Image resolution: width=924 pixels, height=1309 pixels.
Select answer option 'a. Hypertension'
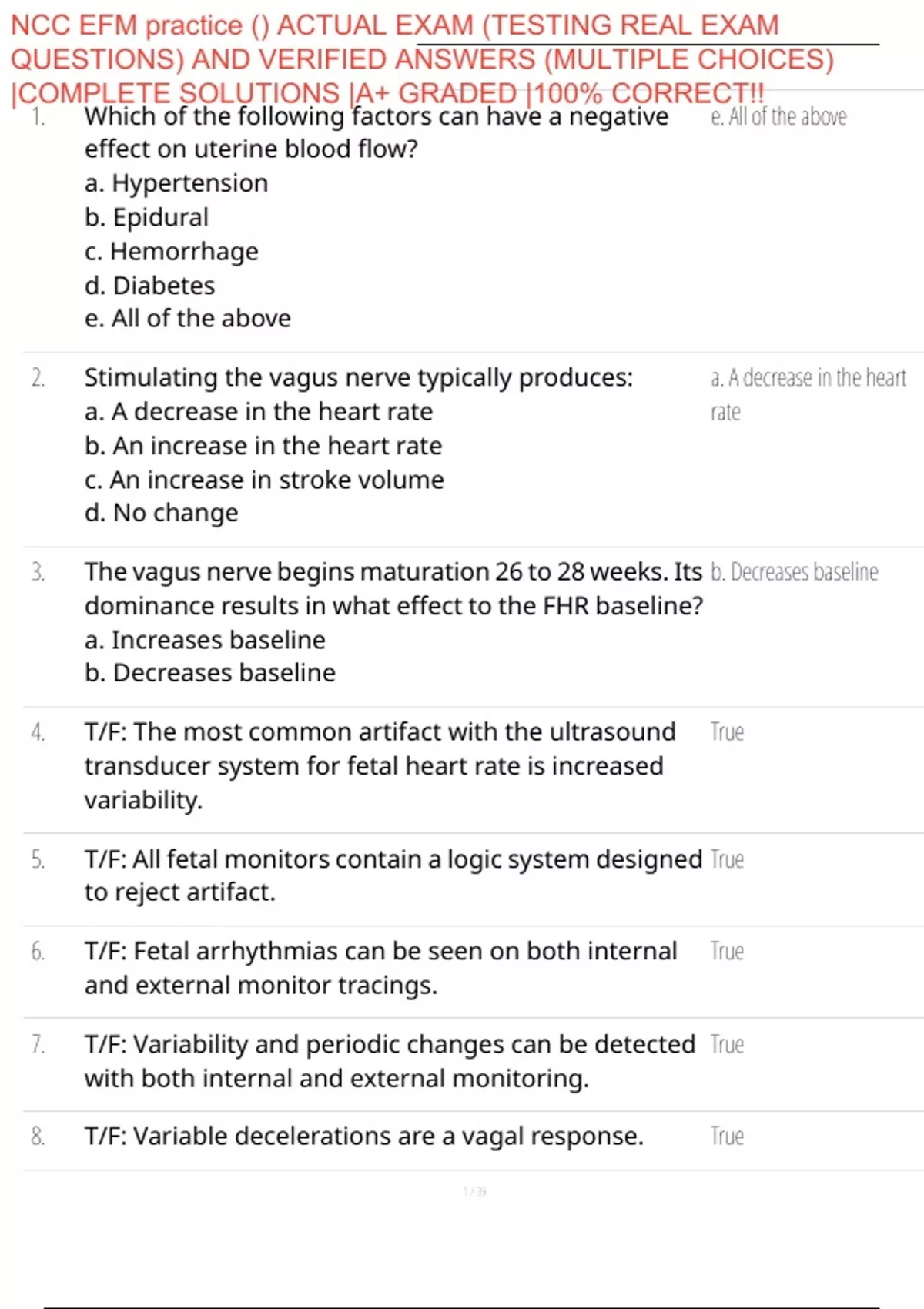tap(176, 183)
